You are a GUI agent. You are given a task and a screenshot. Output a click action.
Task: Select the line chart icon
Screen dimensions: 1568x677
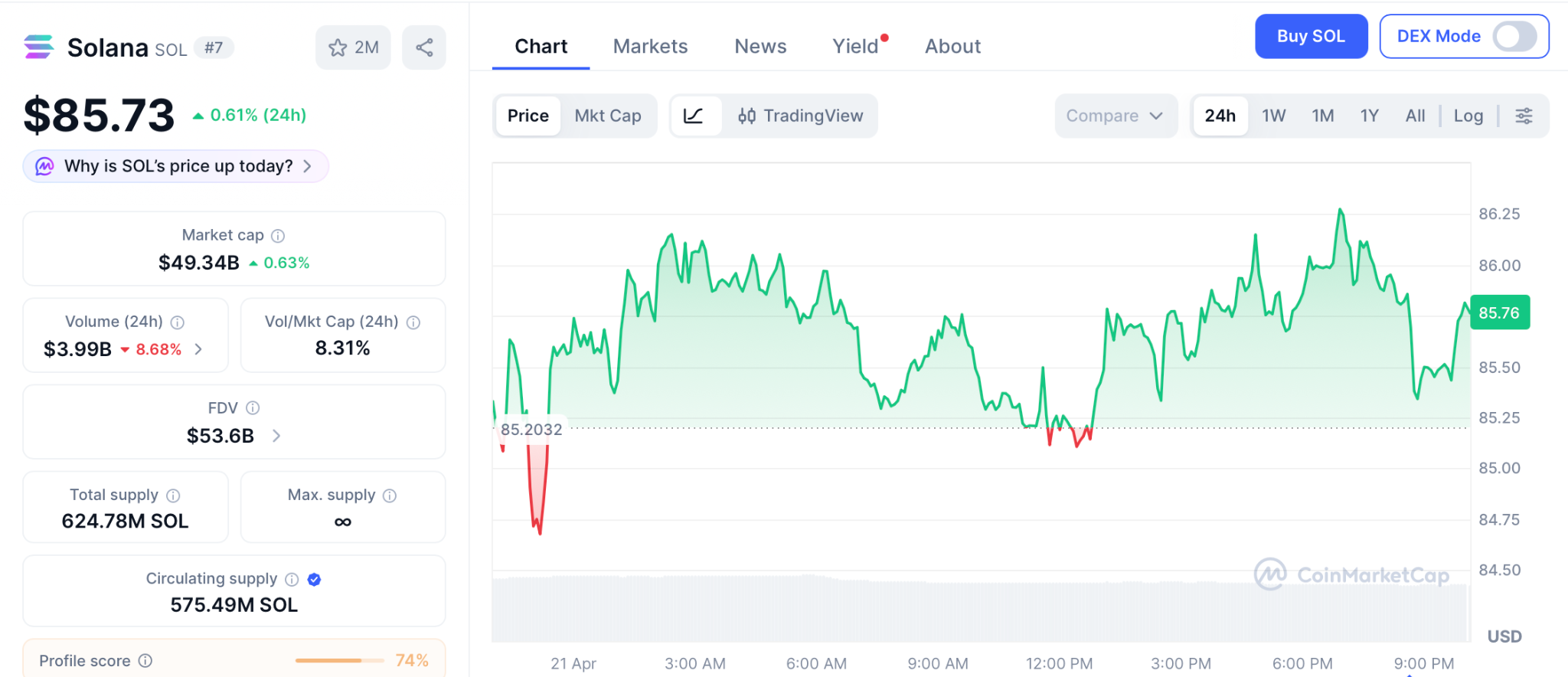coord(694,116)
